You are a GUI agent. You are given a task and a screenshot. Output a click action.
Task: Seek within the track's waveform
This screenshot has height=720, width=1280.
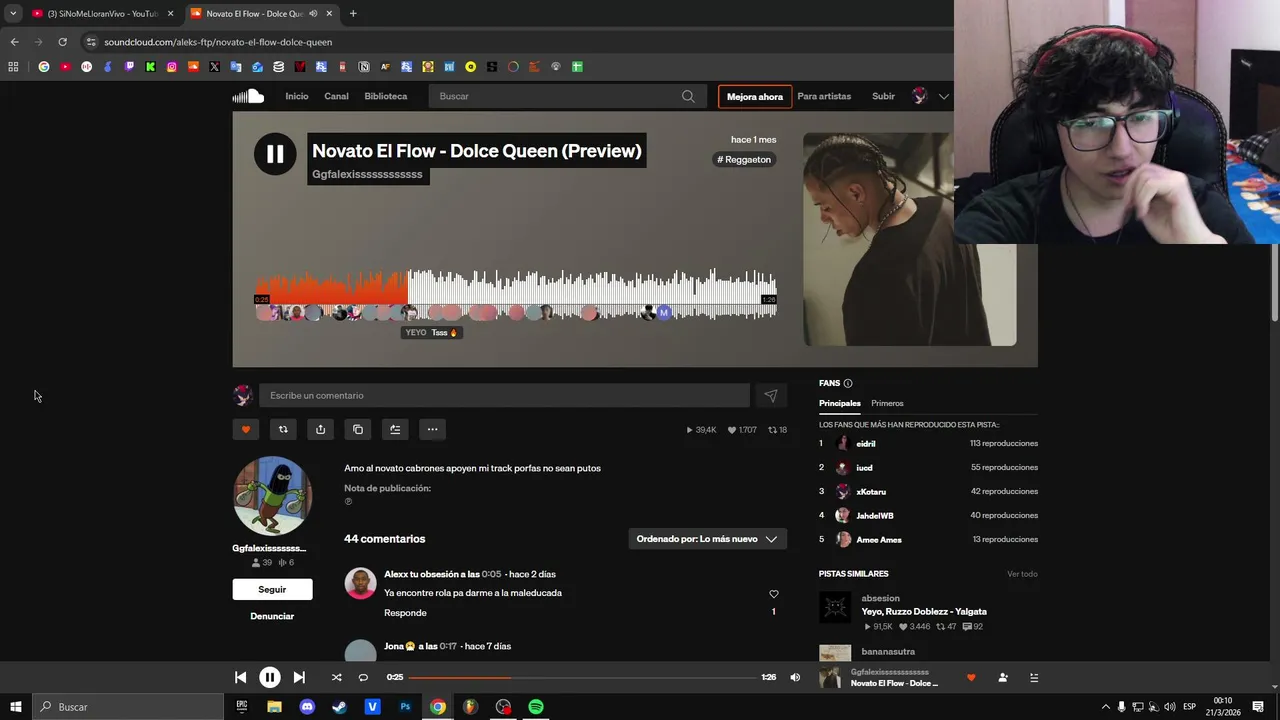coord(516,293)
